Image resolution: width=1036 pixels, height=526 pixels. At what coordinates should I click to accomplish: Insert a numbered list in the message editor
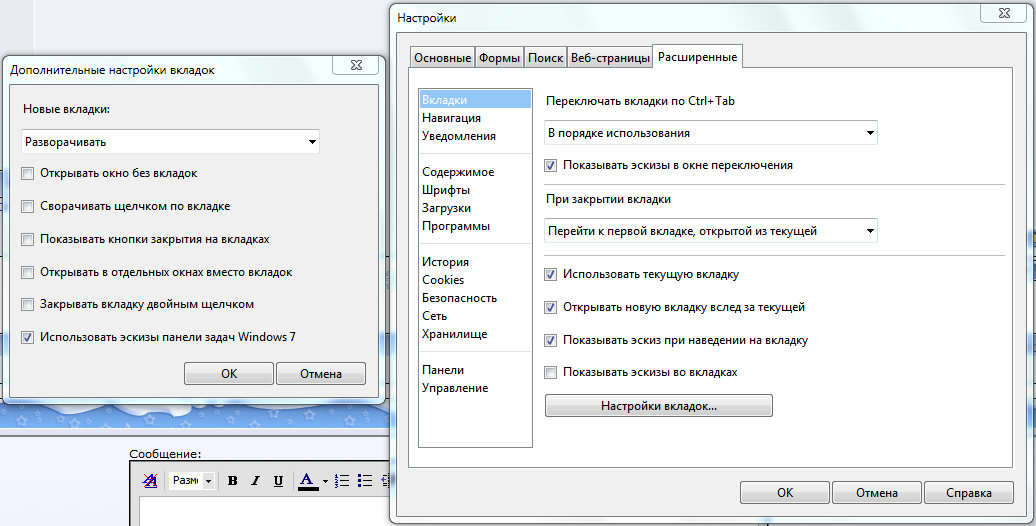[342, 480]
